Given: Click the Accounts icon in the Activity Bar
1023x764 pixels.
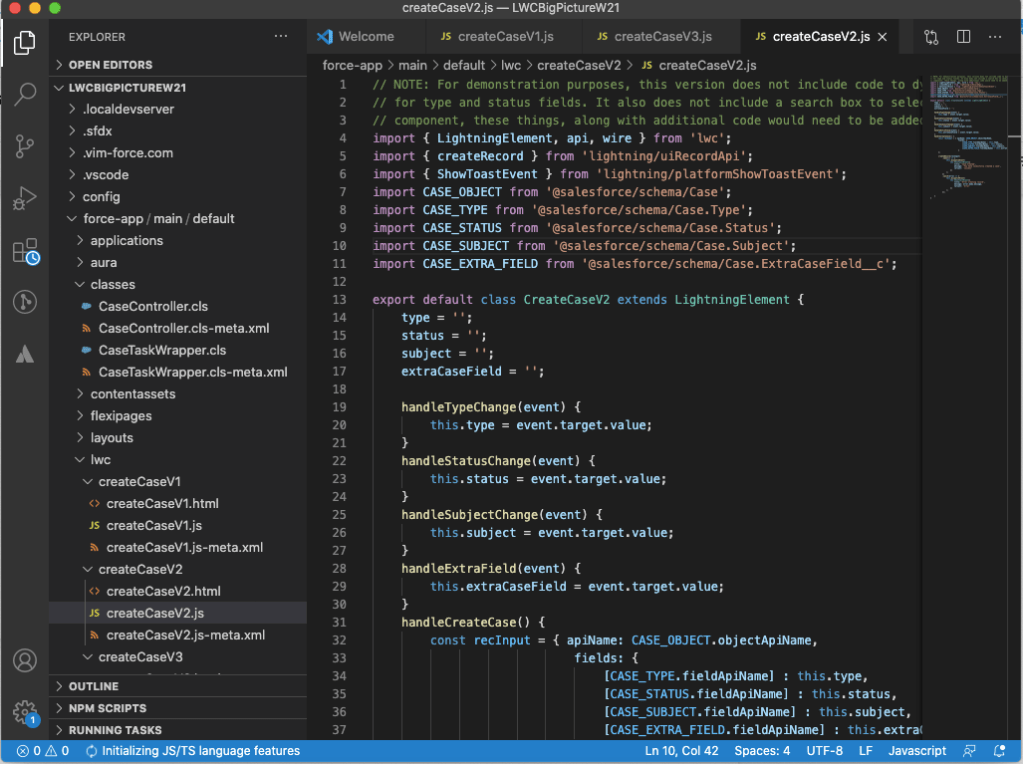Looking at the screenshot, I should point(24,660).
